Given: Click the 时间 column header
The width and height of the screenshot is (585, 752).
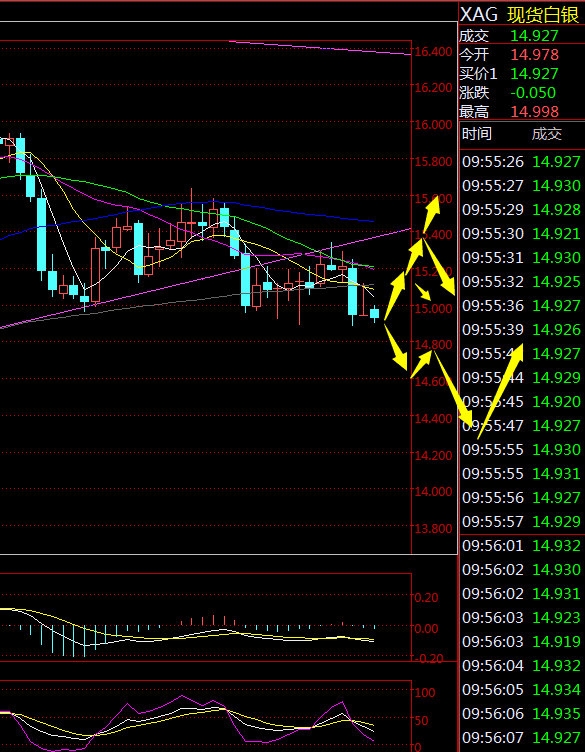Looking at the screenshot, I should click(x=477, y=134).
